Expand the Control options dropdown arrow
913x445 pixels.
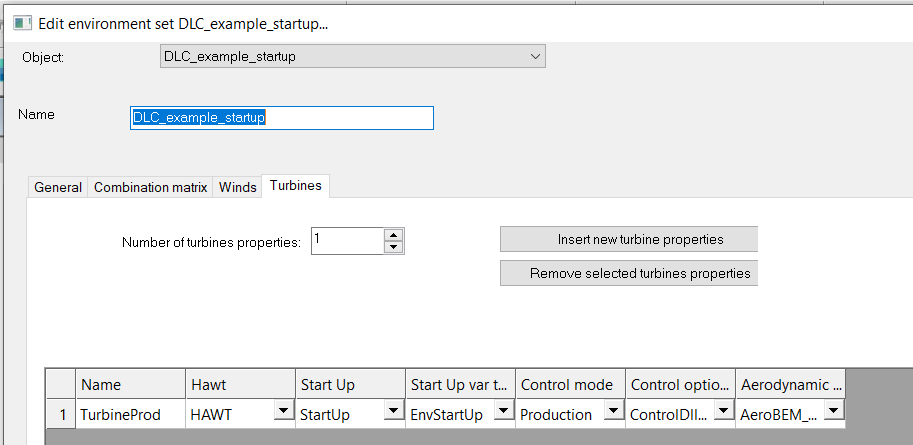[x=723, y=414]
